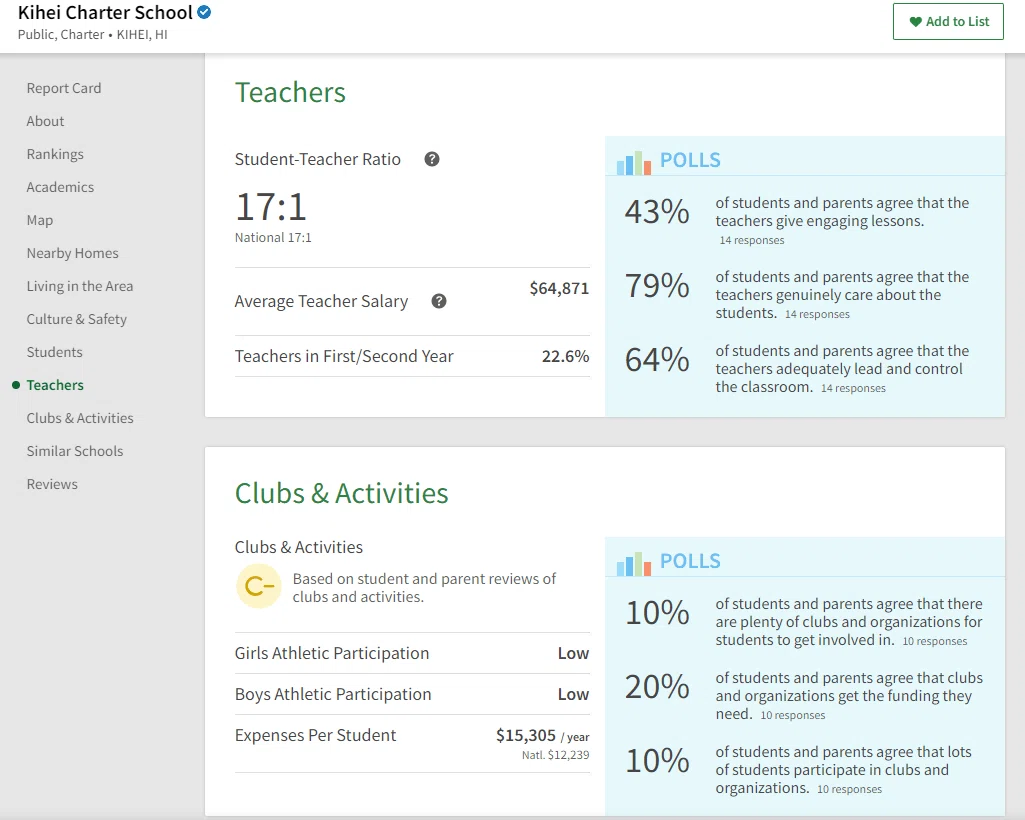Viewport: 1025px width, 820px height.
Task: Click the verified checkmark badge beside school name
Action: pyautogui.click(x=204, y=12)
